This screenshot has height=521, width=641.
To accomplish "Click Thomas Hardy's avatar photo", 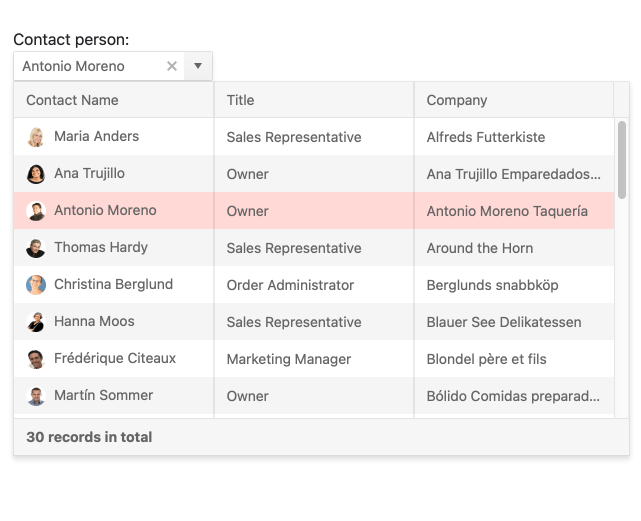I will coord(36,248).
